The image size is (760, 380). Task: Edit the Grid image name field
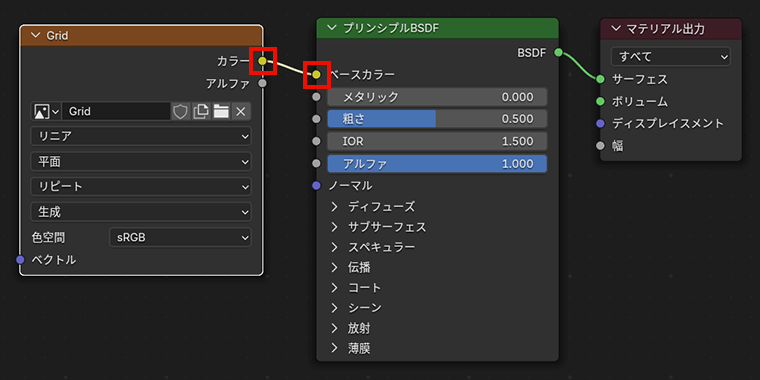[116, 111]
